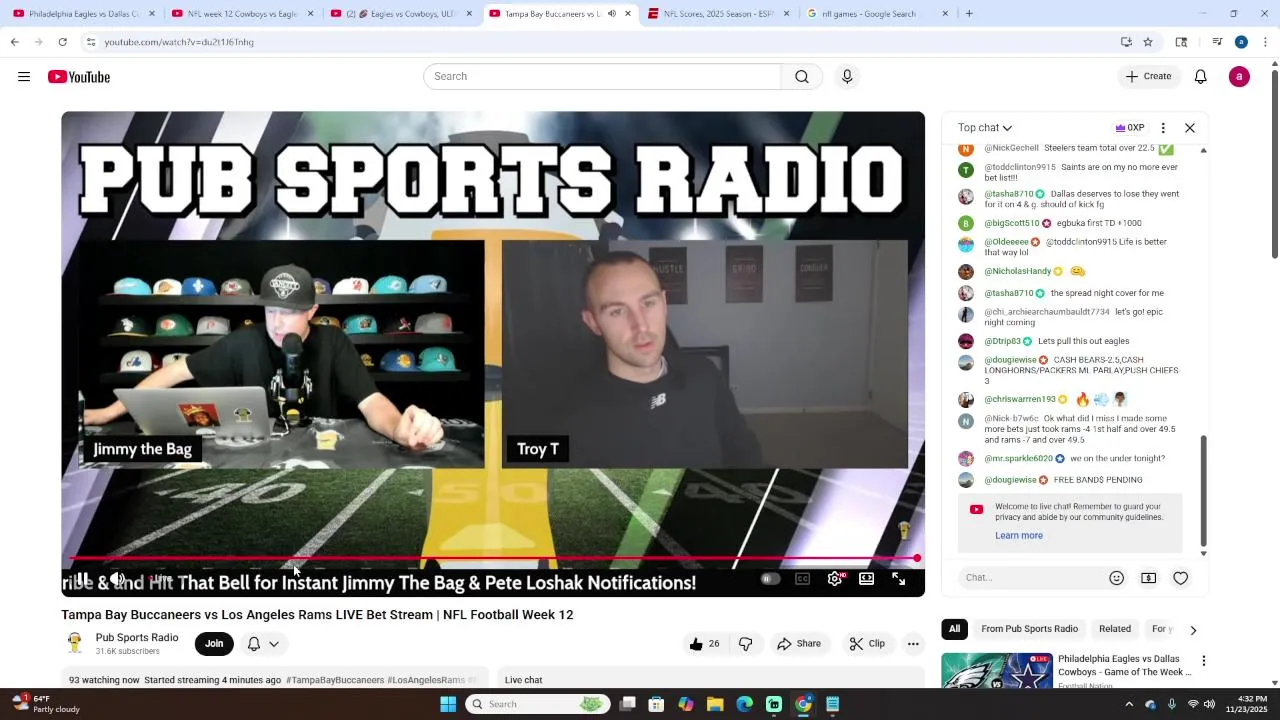
Task: Toggle the autoplay switch in the player
Action: [x=769, y=579]
